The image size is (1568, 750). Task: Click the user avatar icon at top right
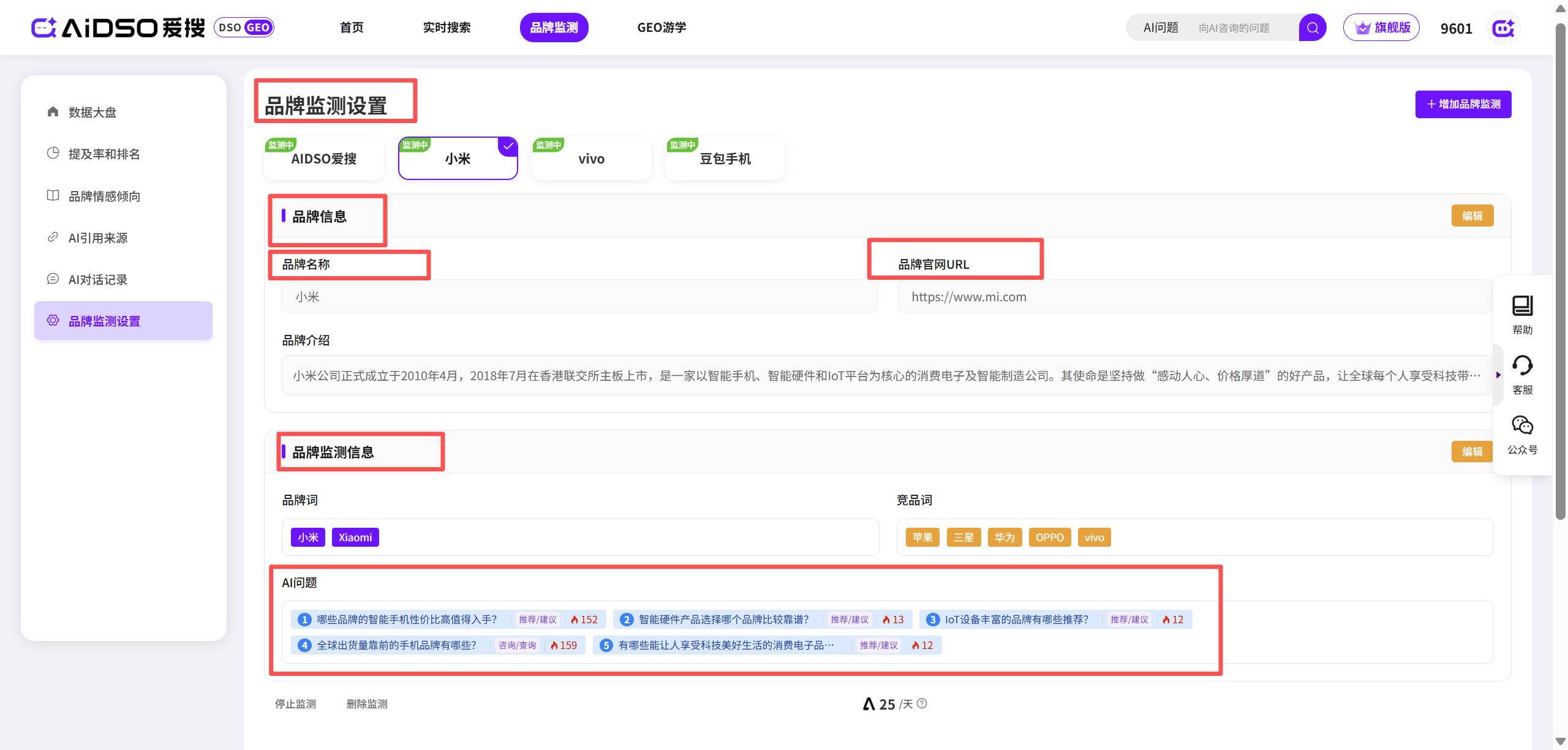[1503, 28]
